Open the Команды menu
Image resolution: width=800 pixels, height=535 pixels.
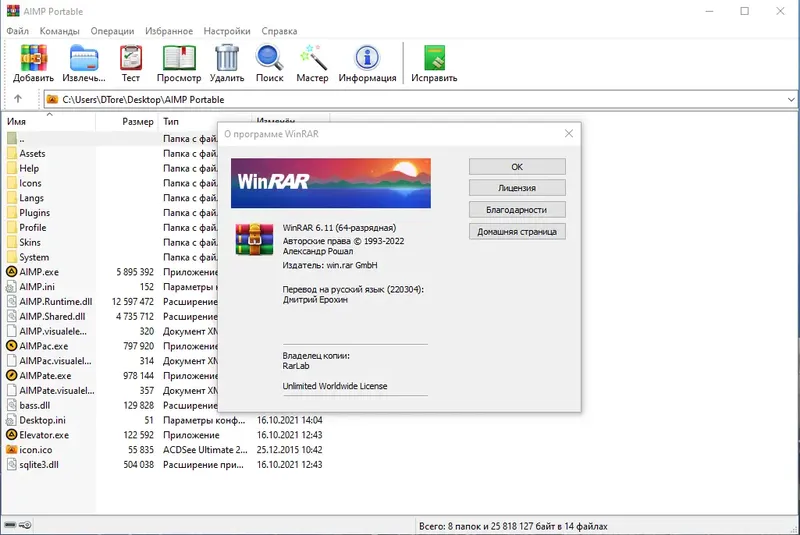point(60,31)
